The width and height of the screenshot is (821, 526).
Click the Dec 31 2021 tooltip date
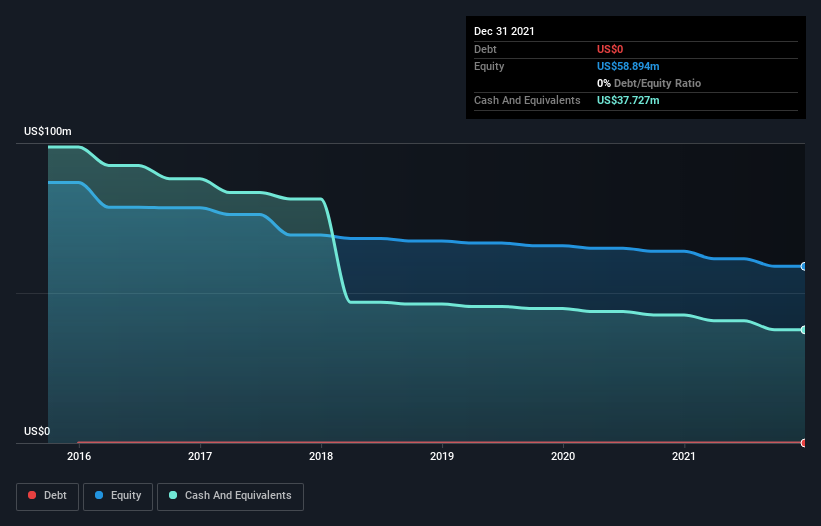(x=504, y=31)
